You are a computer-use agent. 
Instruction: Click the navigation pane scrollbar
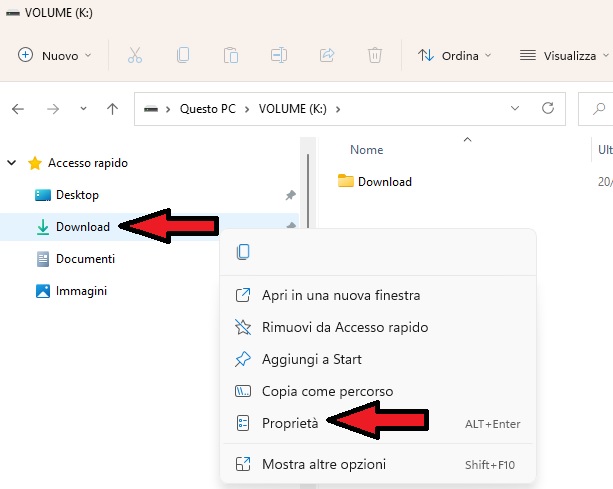pos(308,191)
